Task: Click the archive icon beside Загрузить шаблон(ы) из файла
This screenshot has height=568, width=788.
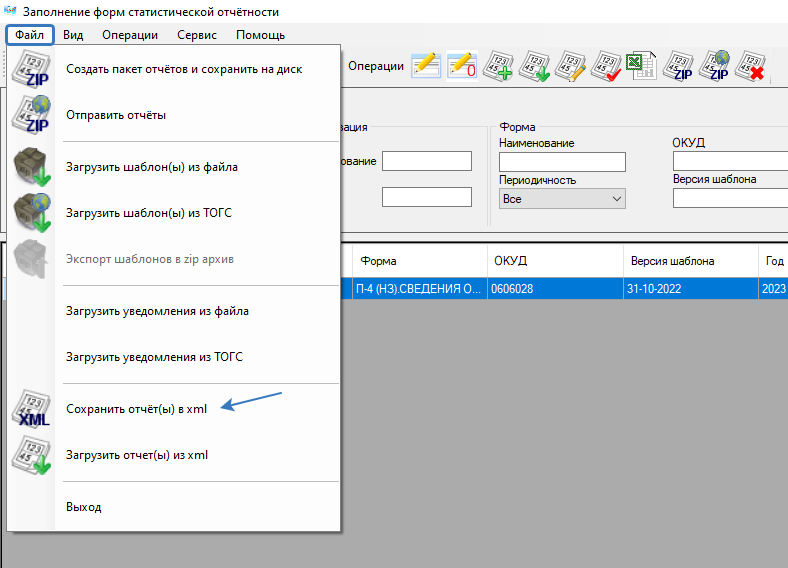Action: point(31,167)
